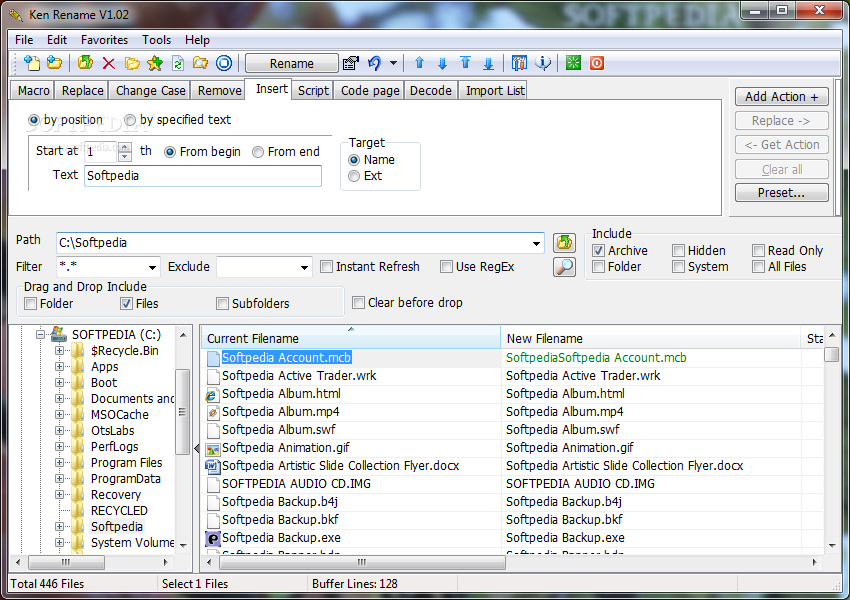This screenshot has width=850, height=600.
Task: Click the red X remove icon
Action: click(108, 63)
